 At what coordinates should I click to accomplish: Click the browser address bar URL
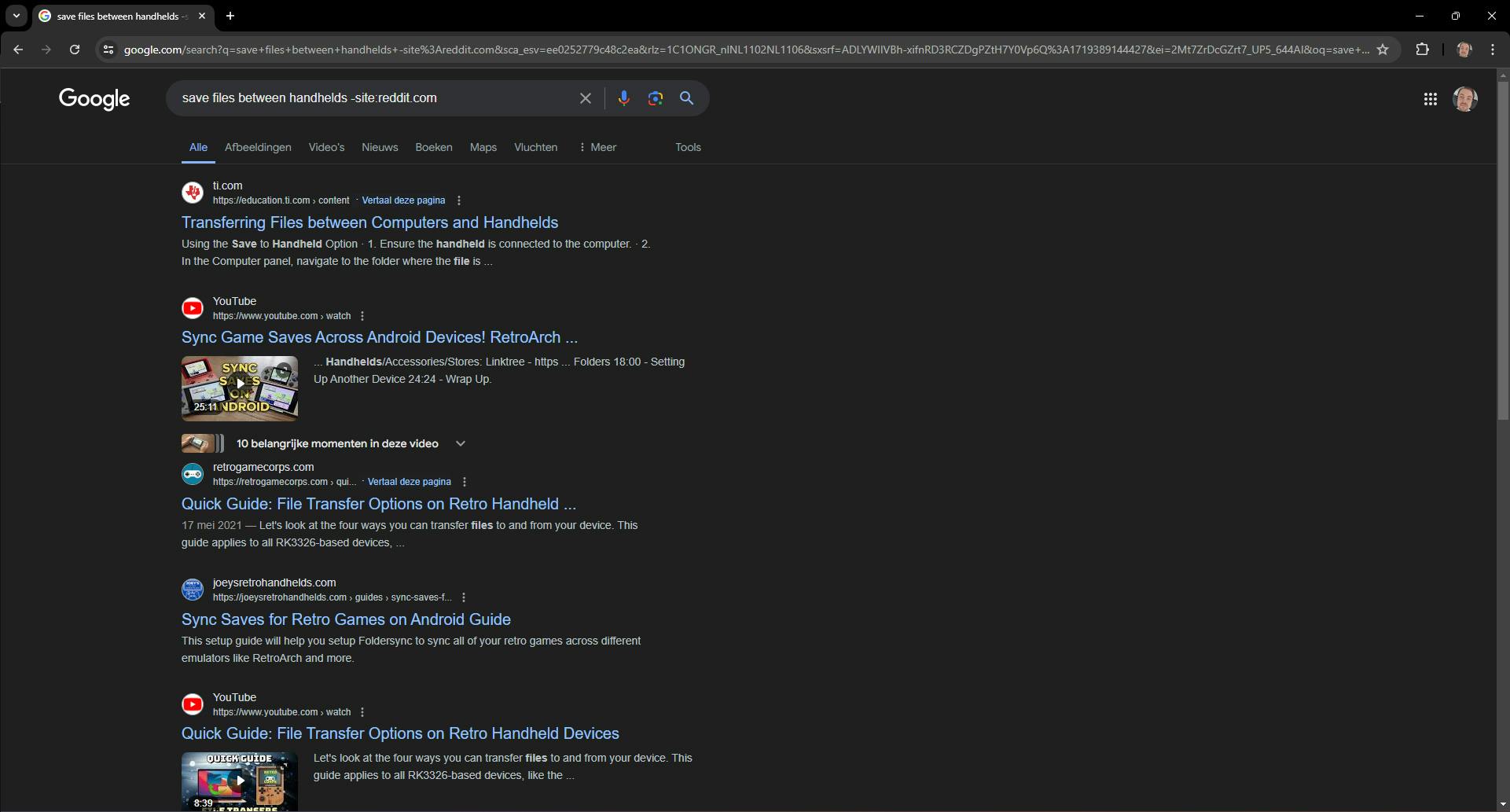coord(745,50)
